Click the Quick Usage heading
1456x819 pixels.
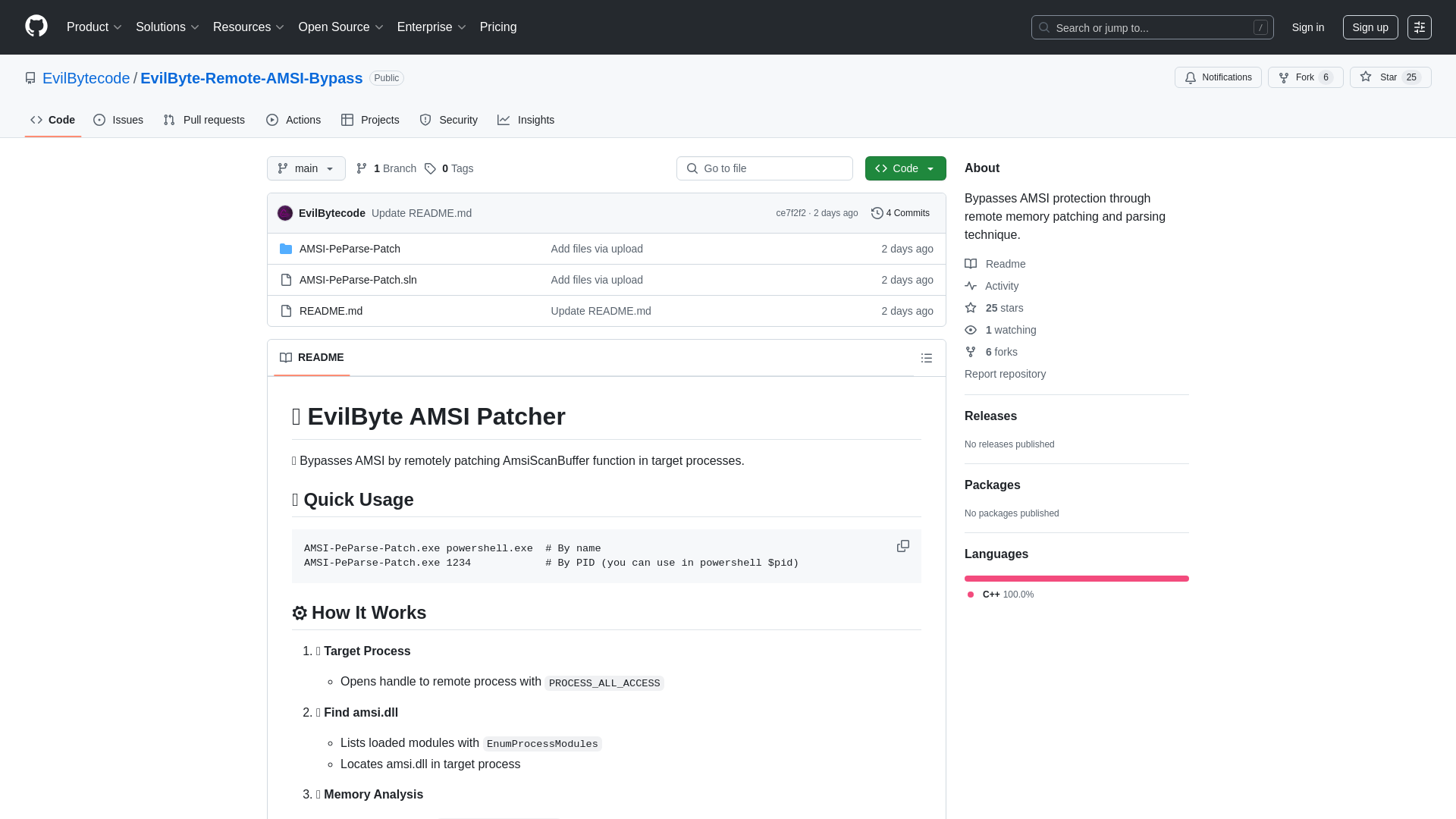[x=353, y=500]
